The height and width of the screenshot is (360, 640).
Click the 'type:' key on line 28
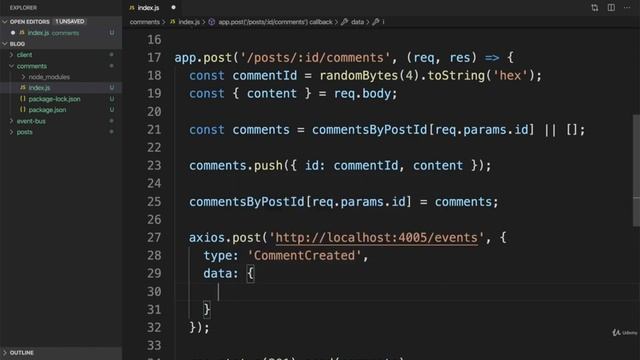(x=221, y=256)
